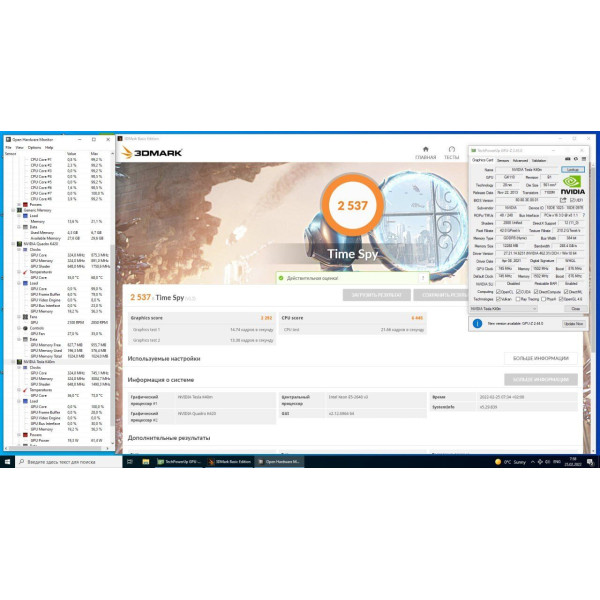Switch to the Sensors tab in GPU-Z
This screenshot has width=600, height=600.
tap(503, 160)
